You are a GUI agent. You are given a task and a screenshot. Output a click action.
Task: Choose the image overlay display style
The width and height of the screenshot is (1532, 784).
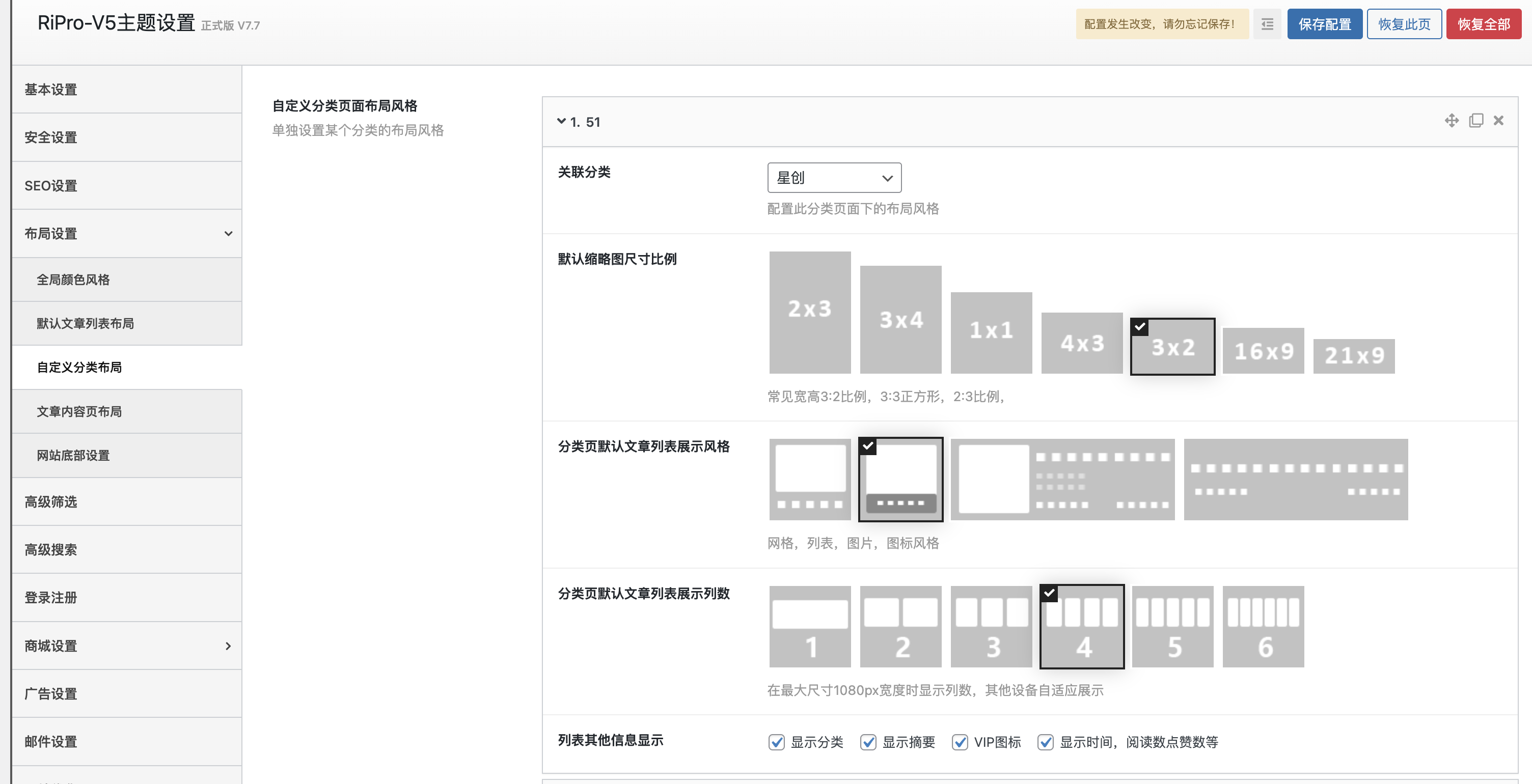900,479
